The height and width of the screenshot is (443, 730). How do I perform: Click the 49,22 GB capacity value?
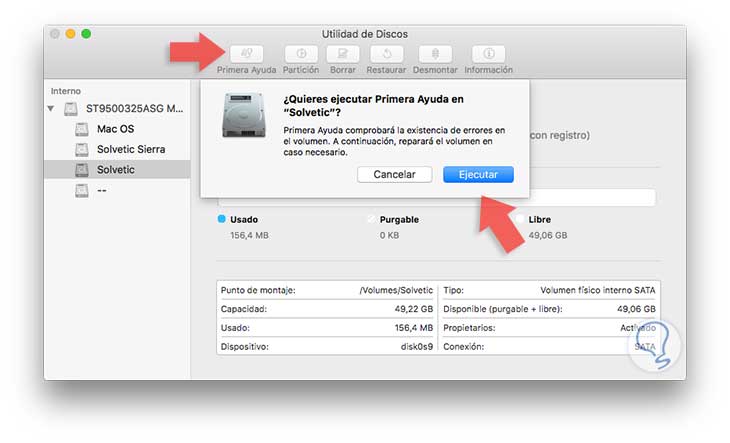[413, 309]
